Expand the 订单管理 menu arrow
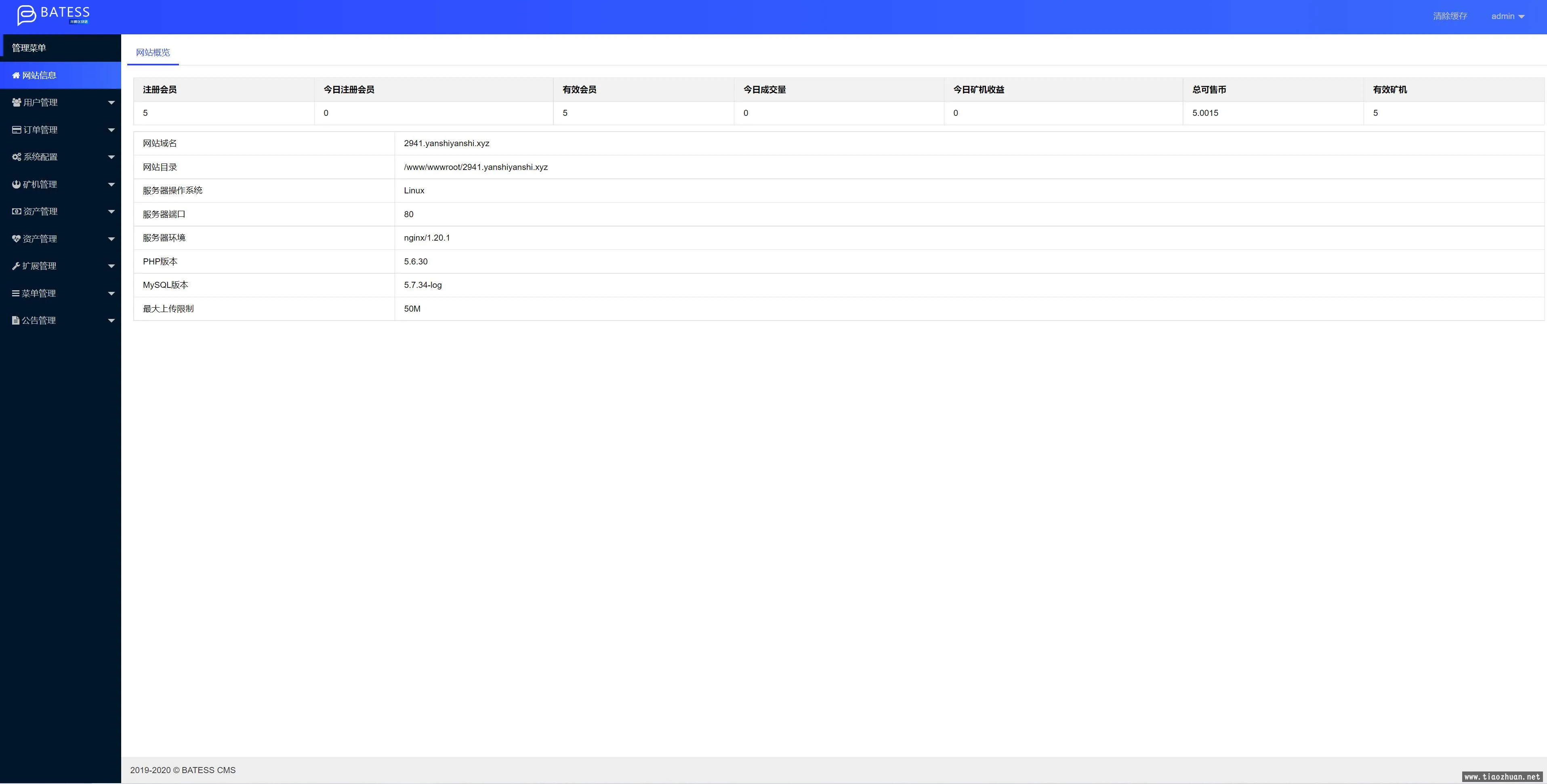This screenshot has width=1547, height=784. click(111, 130)
